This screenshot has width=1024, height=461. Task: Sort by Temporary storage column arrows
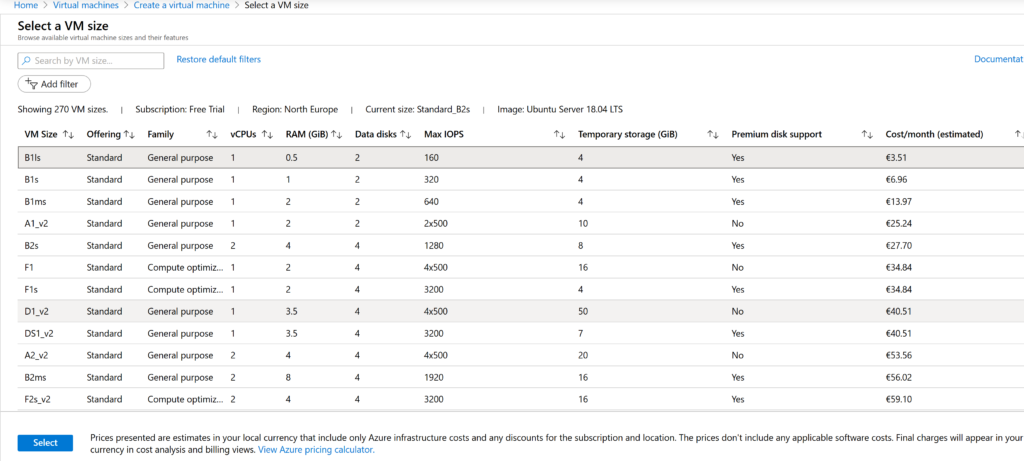tap(712, 135)
